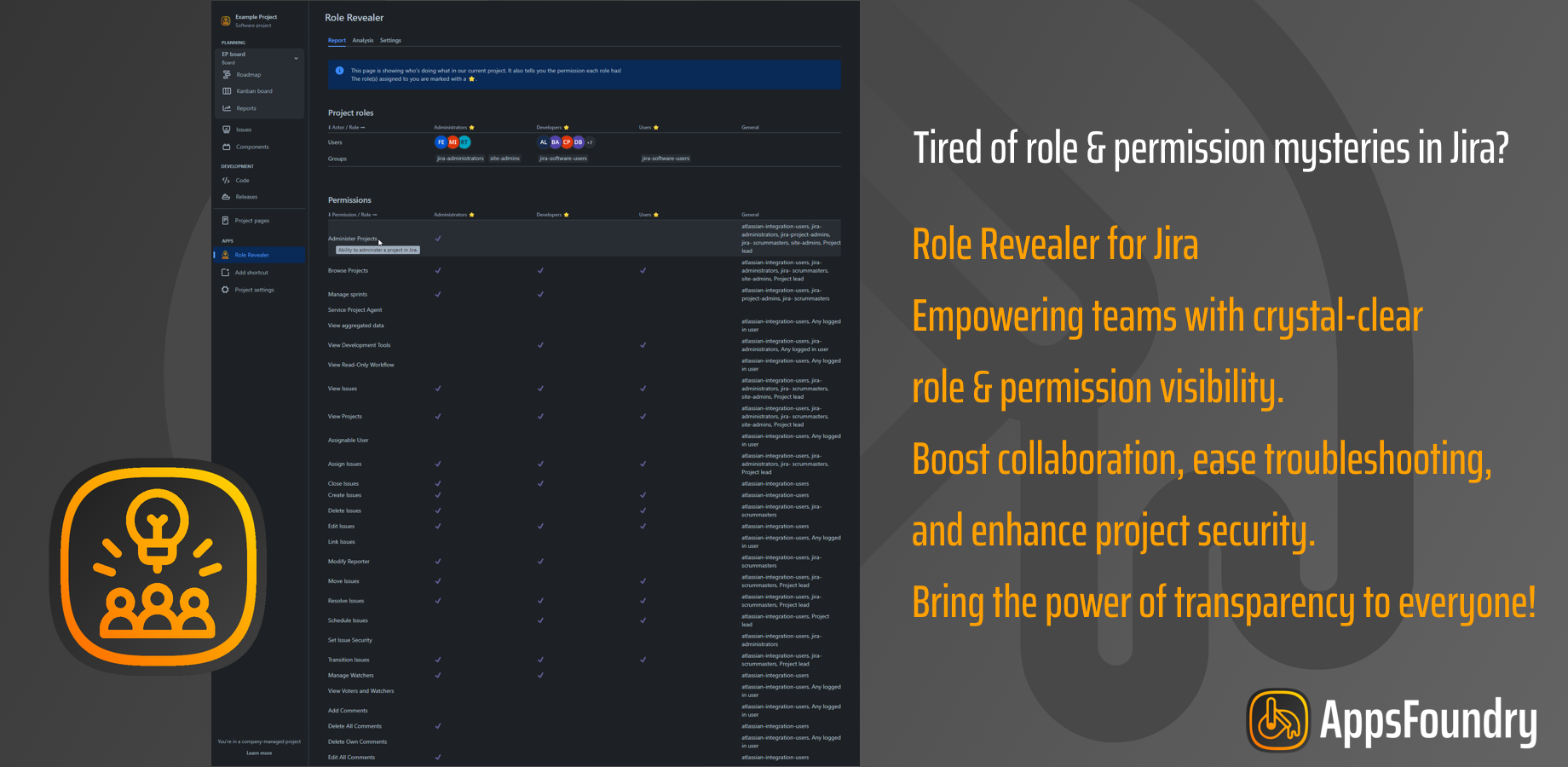The image size is (1568, 767).
Task: Click the Manage Watchers permission
Action: click(x=351, y=676)
